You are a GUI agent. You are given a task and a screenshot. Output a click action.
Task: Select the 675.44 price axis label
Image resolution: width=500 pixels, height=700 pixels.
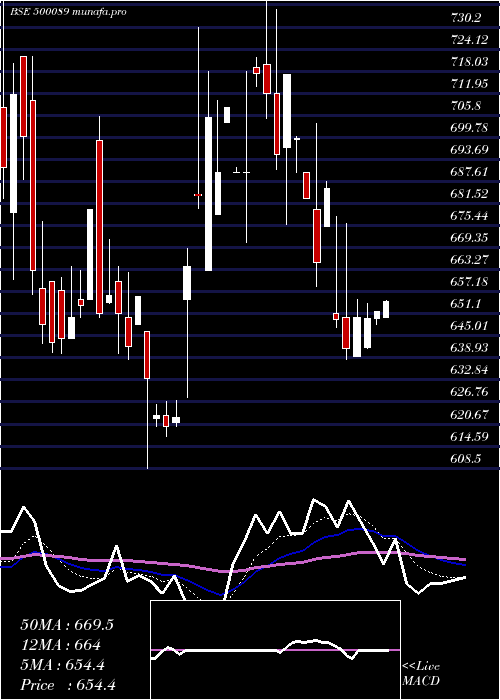coord(469,216)
